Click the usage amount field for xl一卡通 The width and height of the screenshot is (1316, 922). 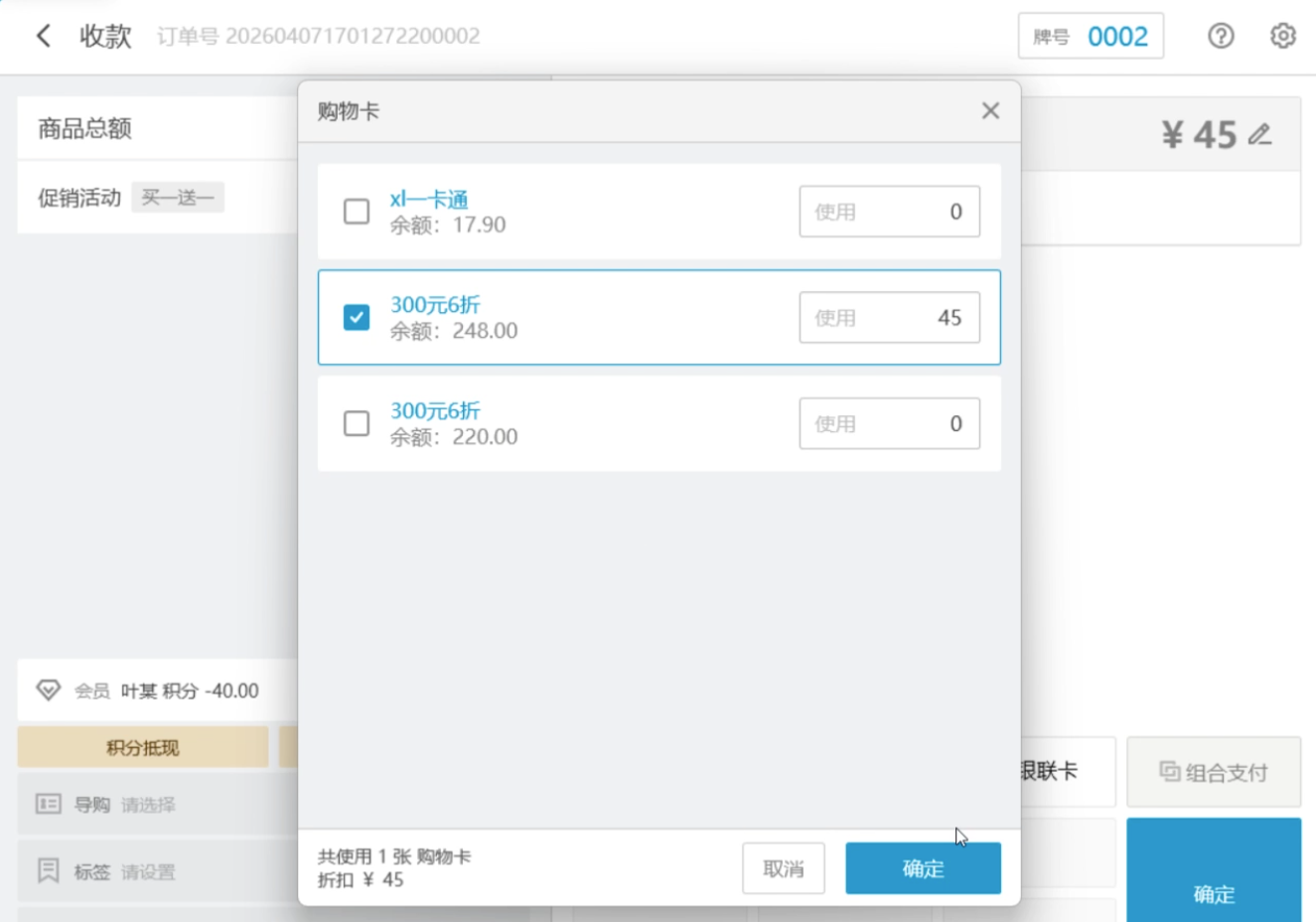tap(889, 212)
